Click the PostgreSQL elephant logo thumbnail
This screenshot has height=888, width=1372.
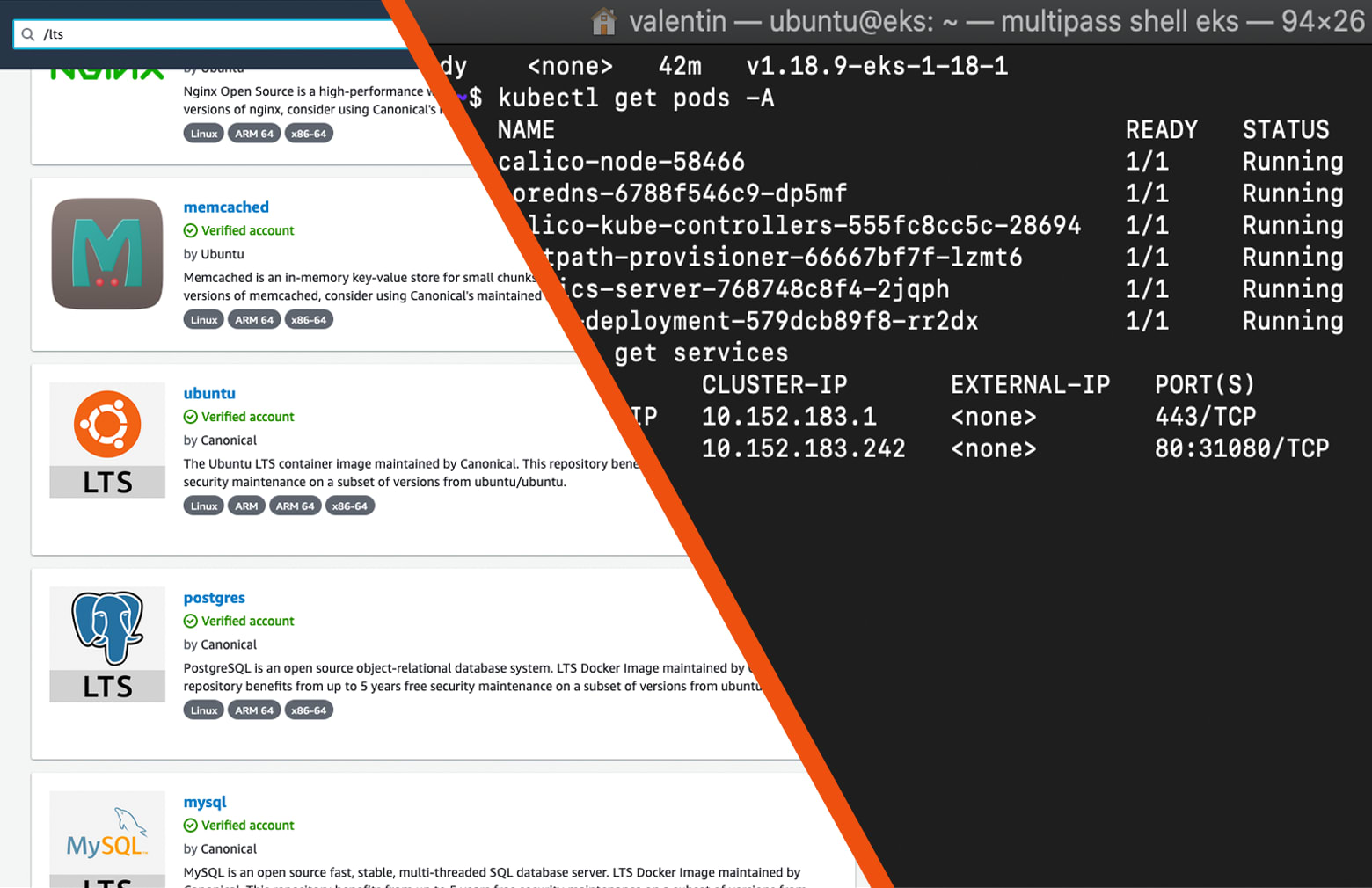point(107,644)
